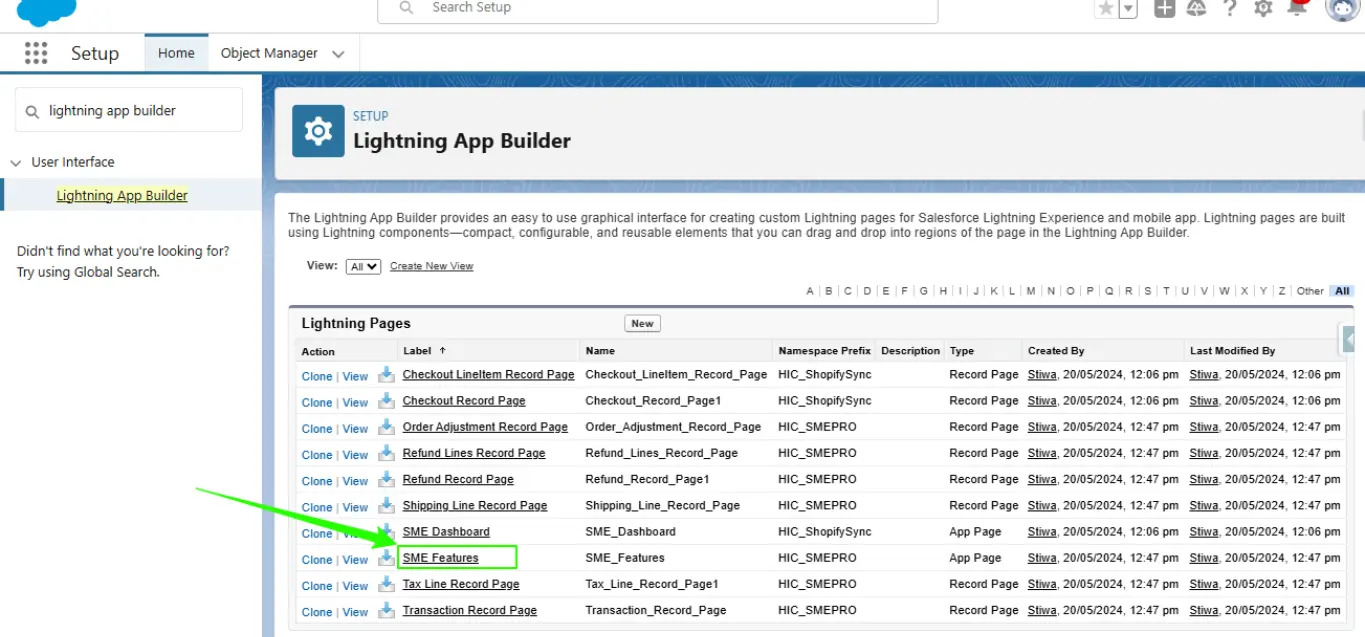Click download icon for Checkout LineItem Record Page
This screenshot has width=1365, height=637.
(386, 374)
